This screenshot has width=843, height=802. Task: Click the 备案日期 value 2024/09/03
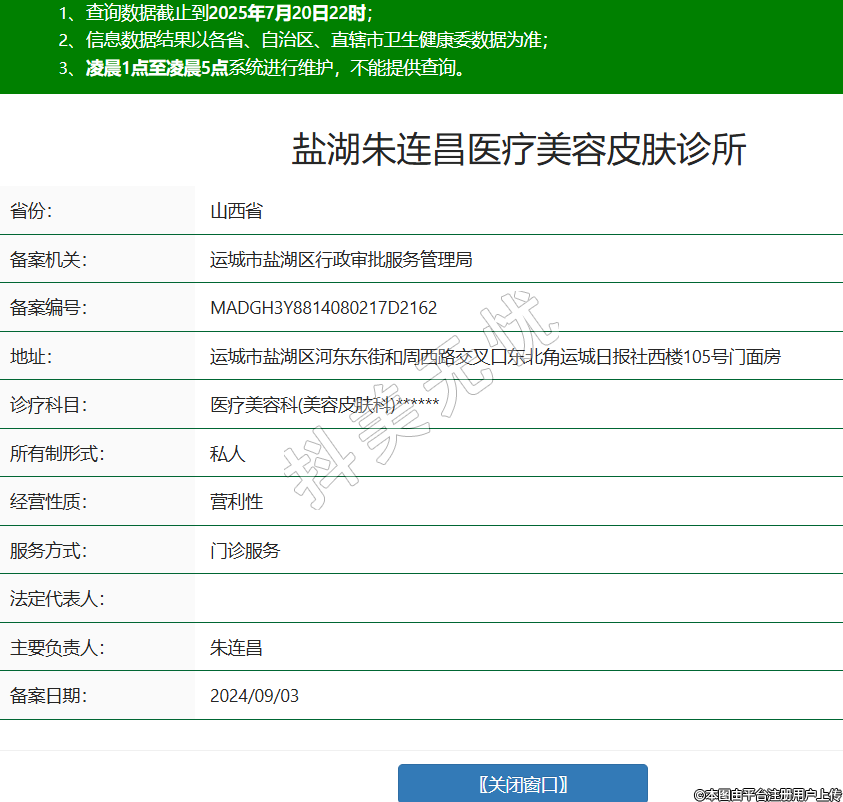click(254, 696)
